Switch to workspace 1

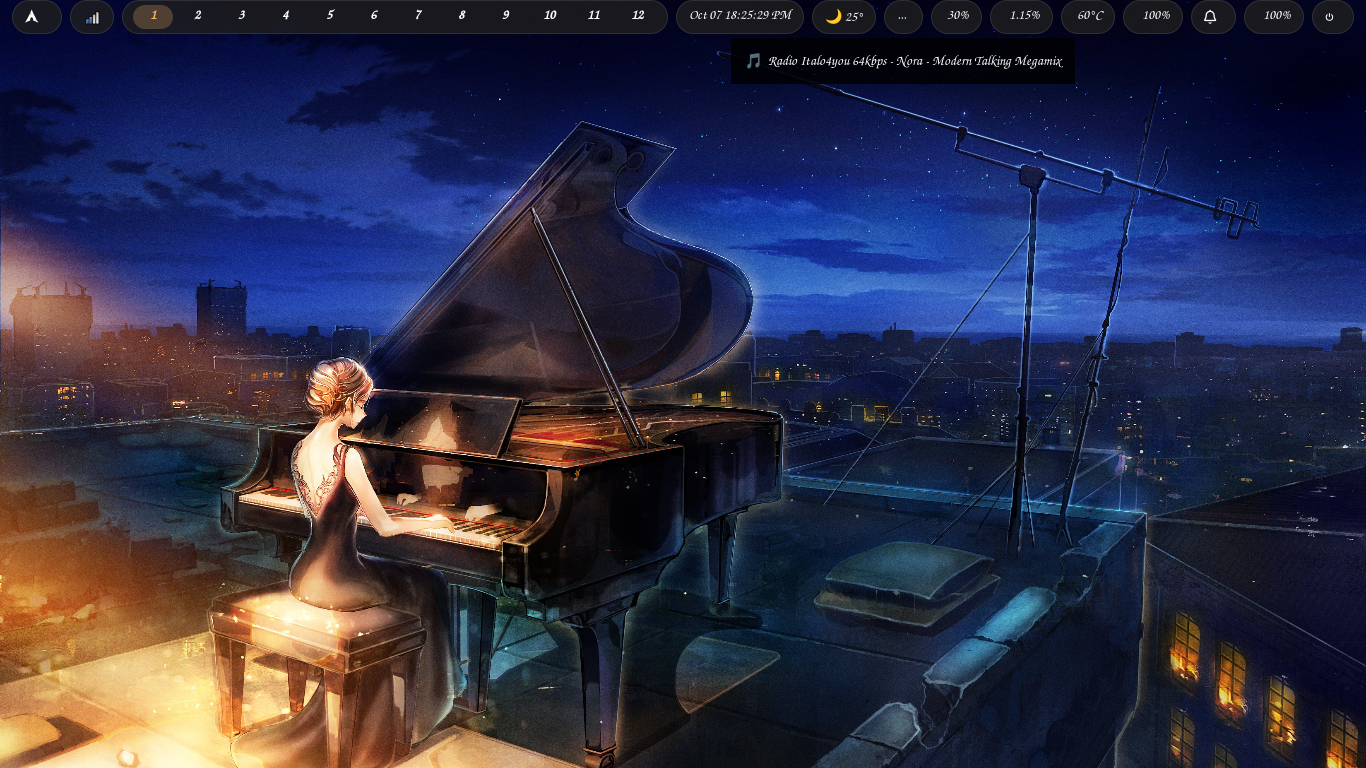[153, 16]
